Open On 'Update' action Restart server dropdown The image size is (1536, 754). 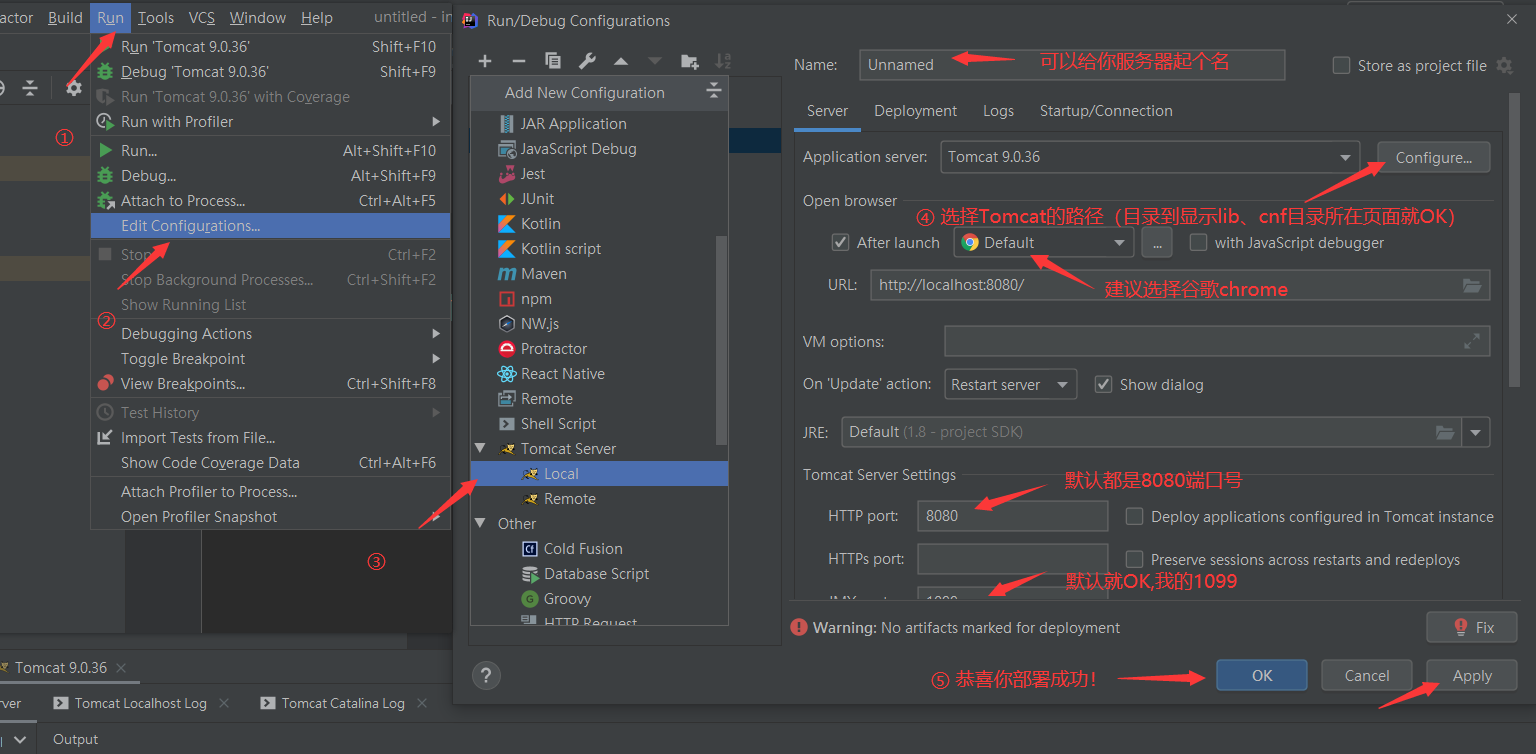1010,384
